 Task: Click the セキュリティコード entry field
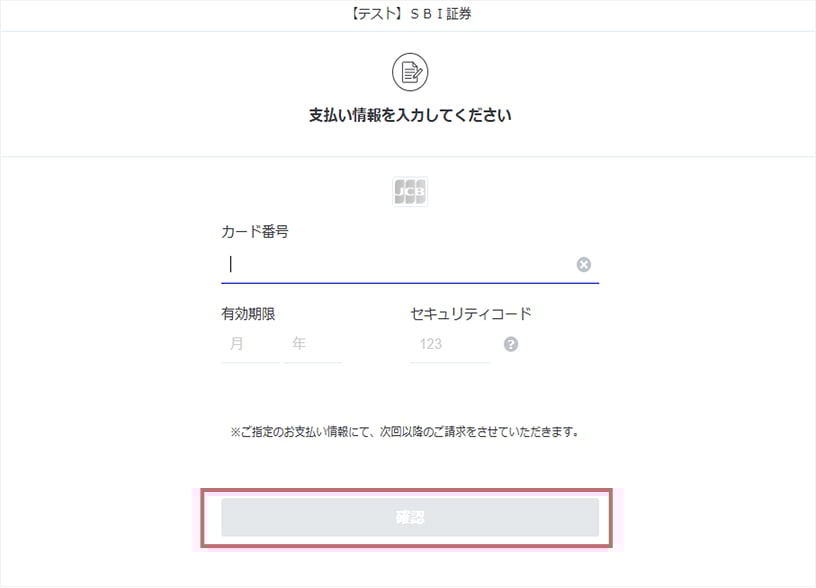448,344
